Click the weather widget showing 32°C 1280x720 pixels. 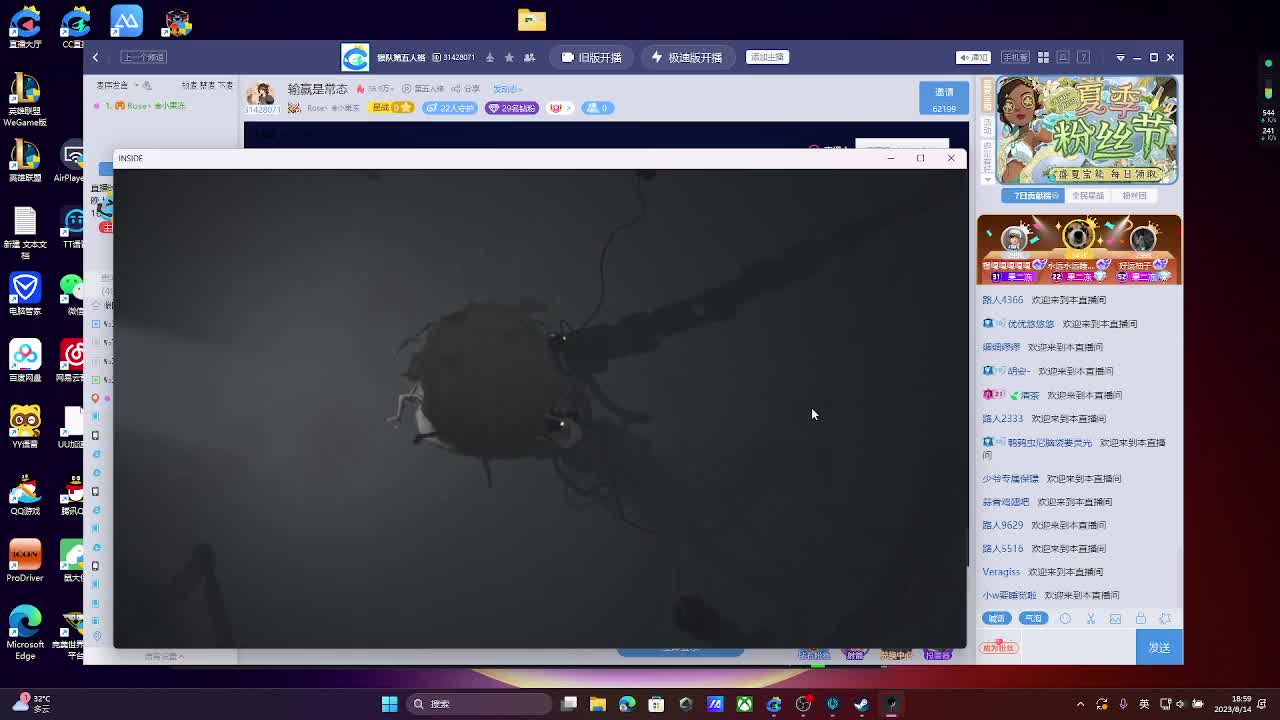32,704
